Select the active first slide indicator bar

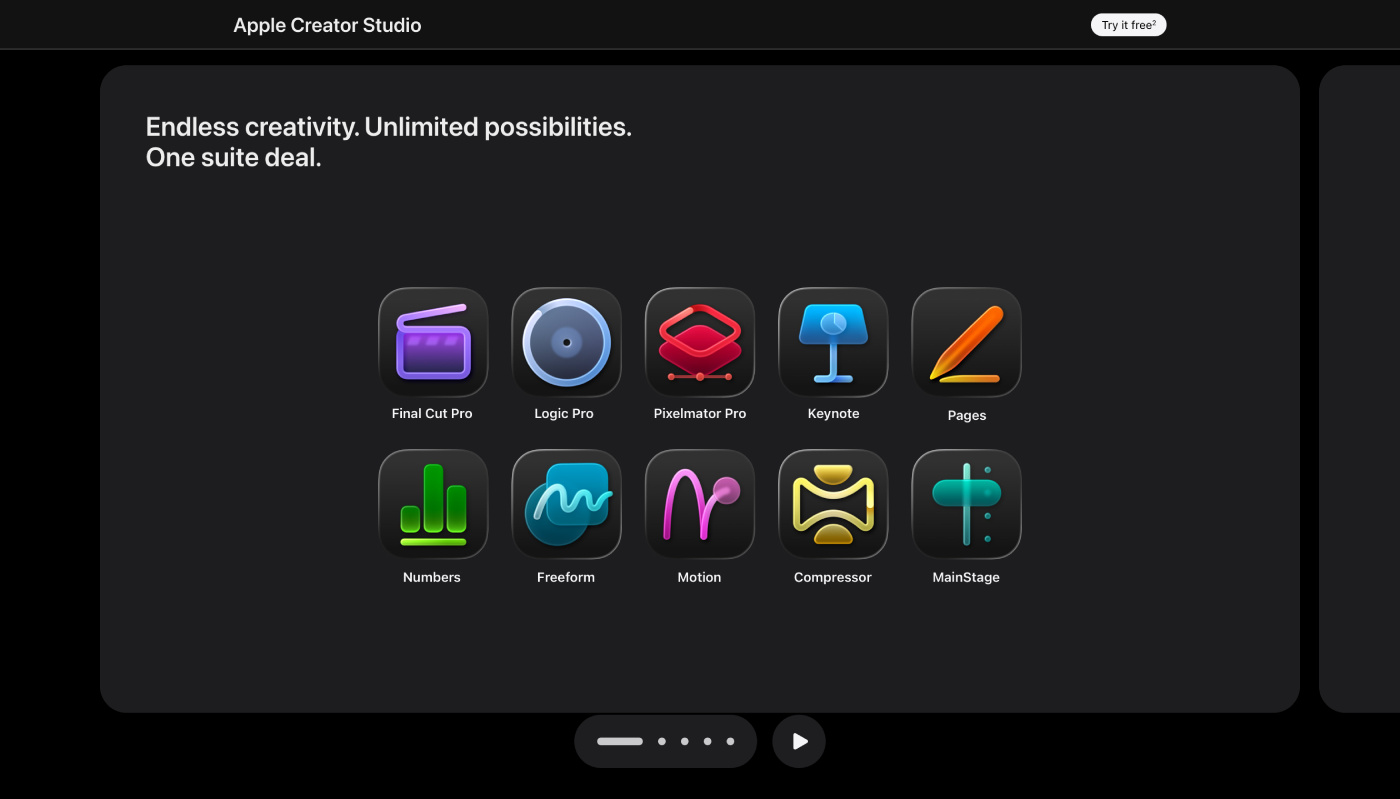coord(620,741)
